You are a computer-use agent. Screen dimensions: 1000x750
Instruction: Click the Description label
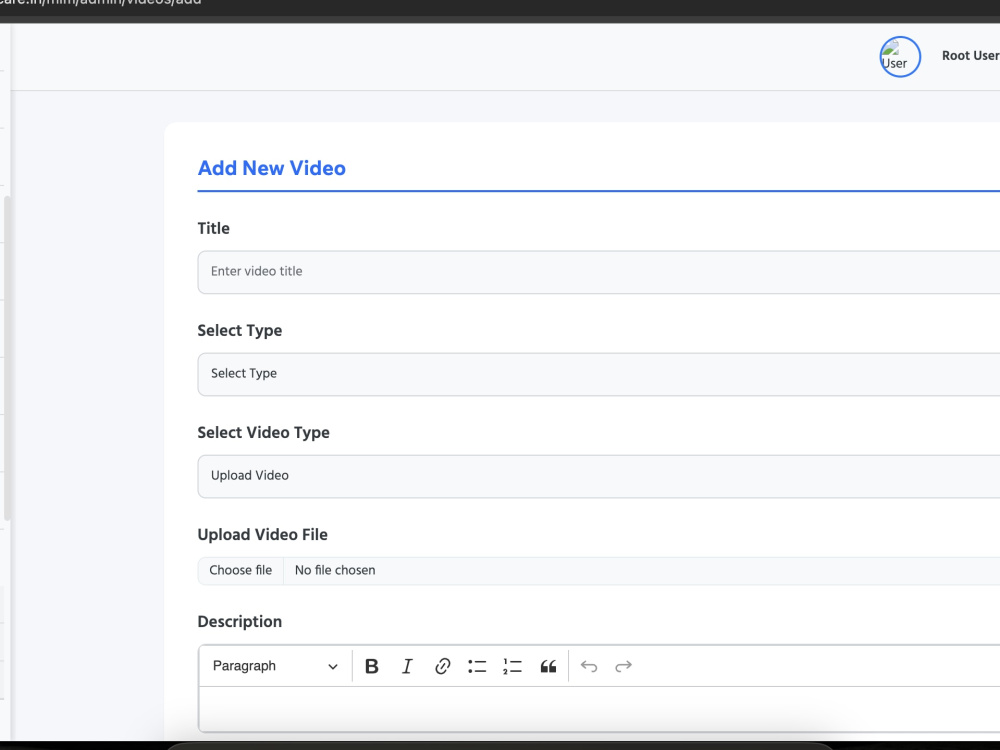pyautogui.click(x=240, y=622)
